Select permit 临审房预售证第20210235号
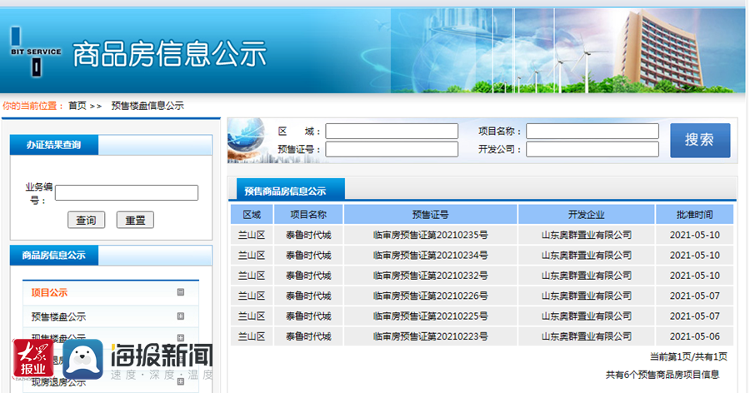Image resolution: width=750 pixels, height=393 pixels. tap(430, 235)
